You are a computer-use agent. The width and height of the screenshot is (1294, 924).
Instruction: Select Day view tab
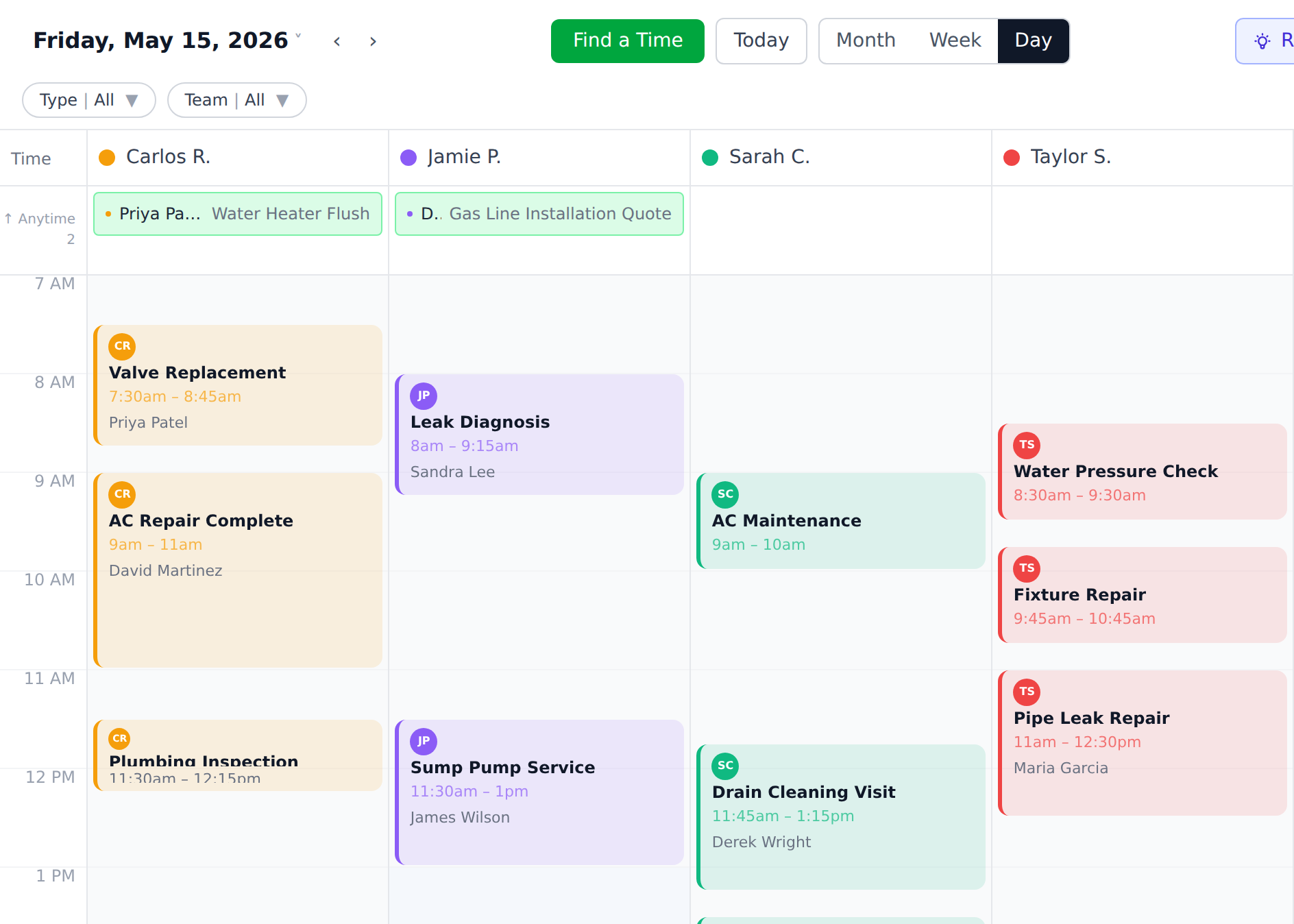(1033, 40)
